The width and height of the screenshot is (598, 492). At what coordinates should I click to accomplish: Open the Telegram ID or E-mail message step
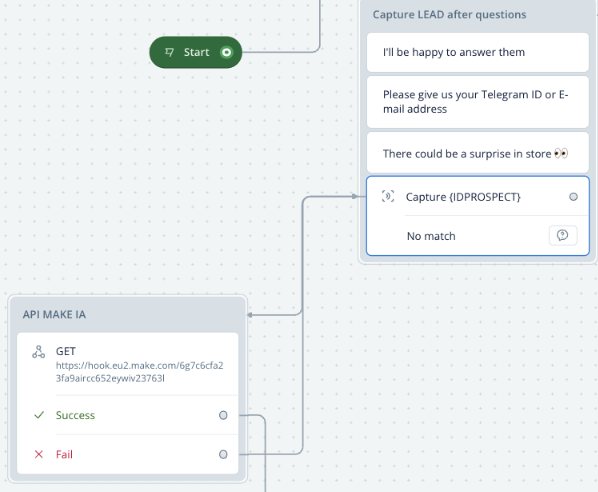click(477, 102)
